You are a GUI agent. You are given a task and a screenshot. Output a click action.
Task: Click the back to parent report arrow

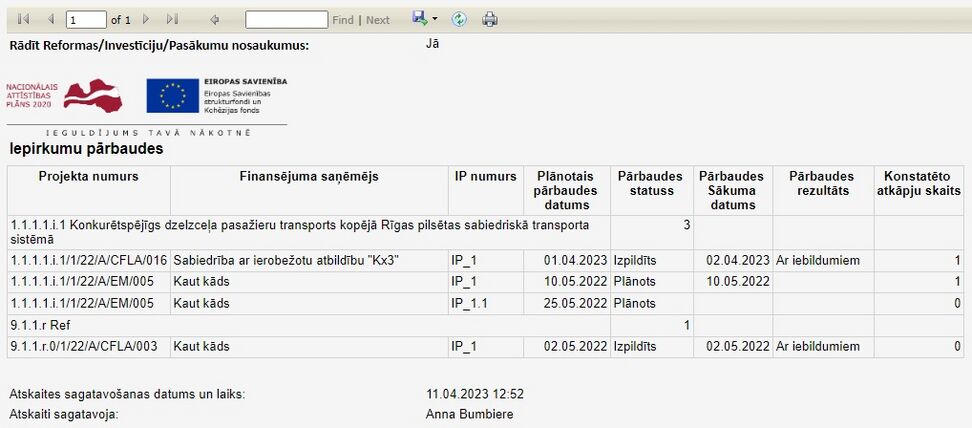click(x=215, y=19)
